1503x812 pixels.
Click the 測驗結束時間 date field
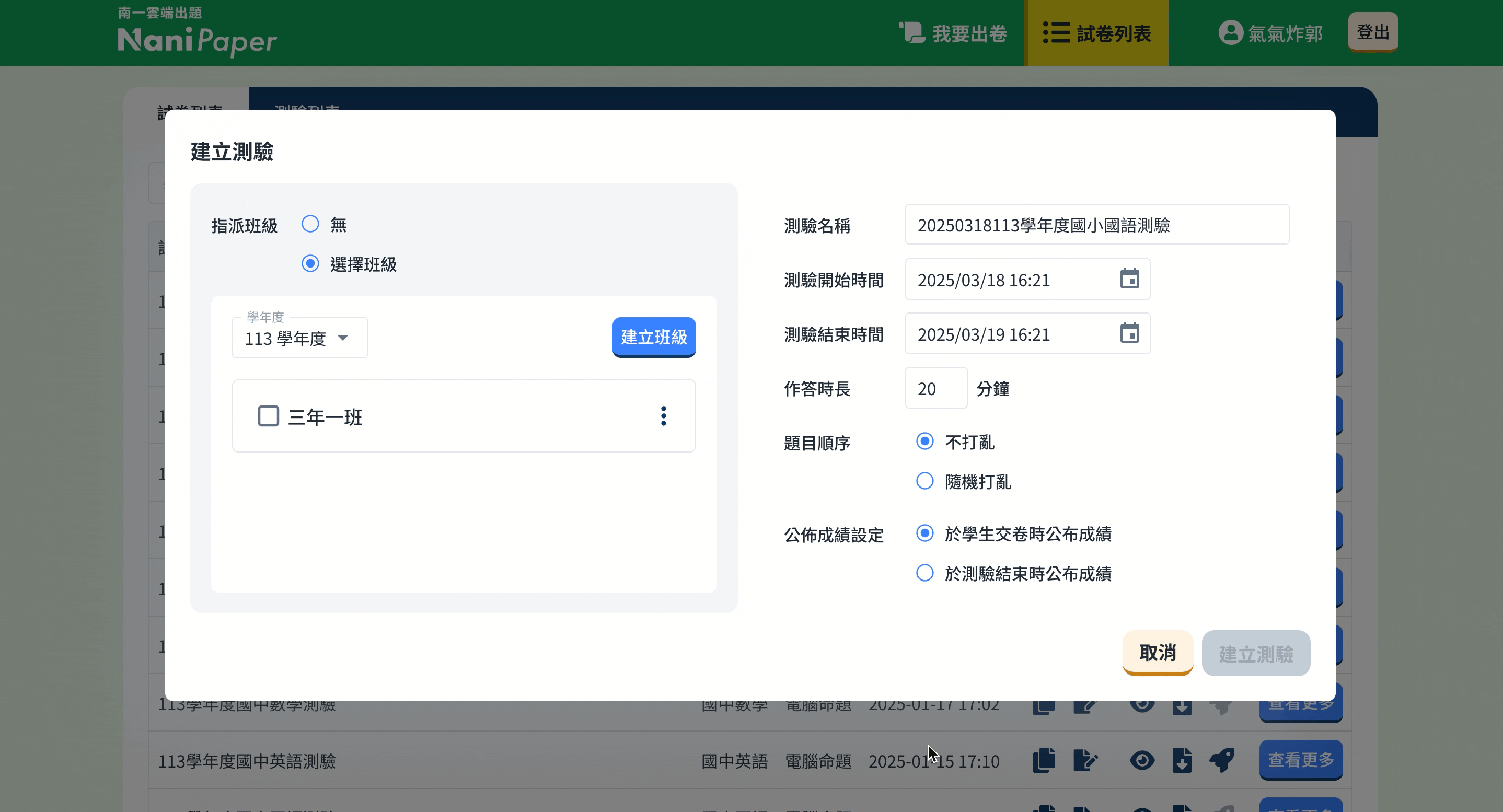(1027, 334)
